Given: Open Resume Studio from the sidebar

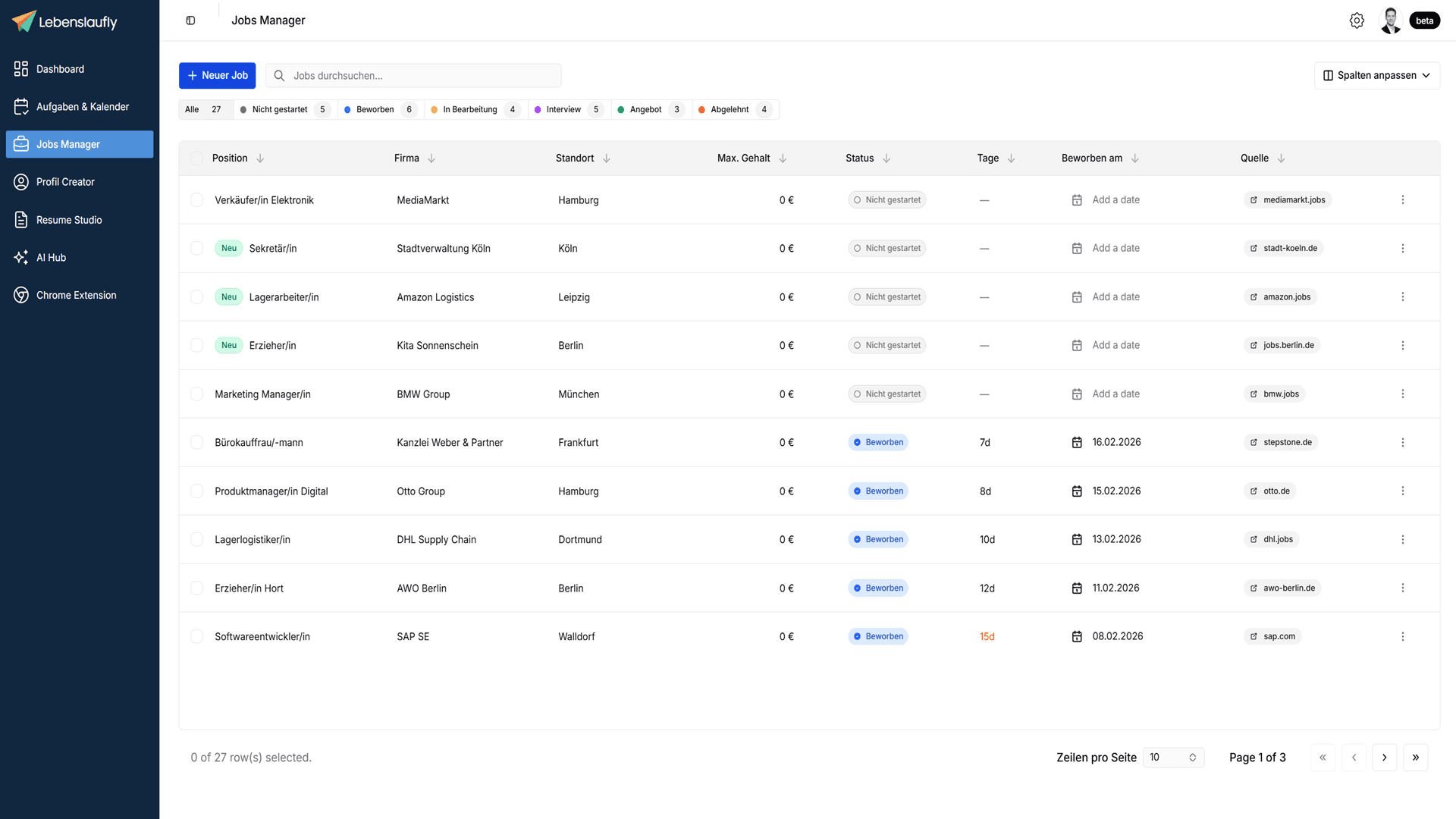Looking at the screenshot, I should (x=21, y=220).
